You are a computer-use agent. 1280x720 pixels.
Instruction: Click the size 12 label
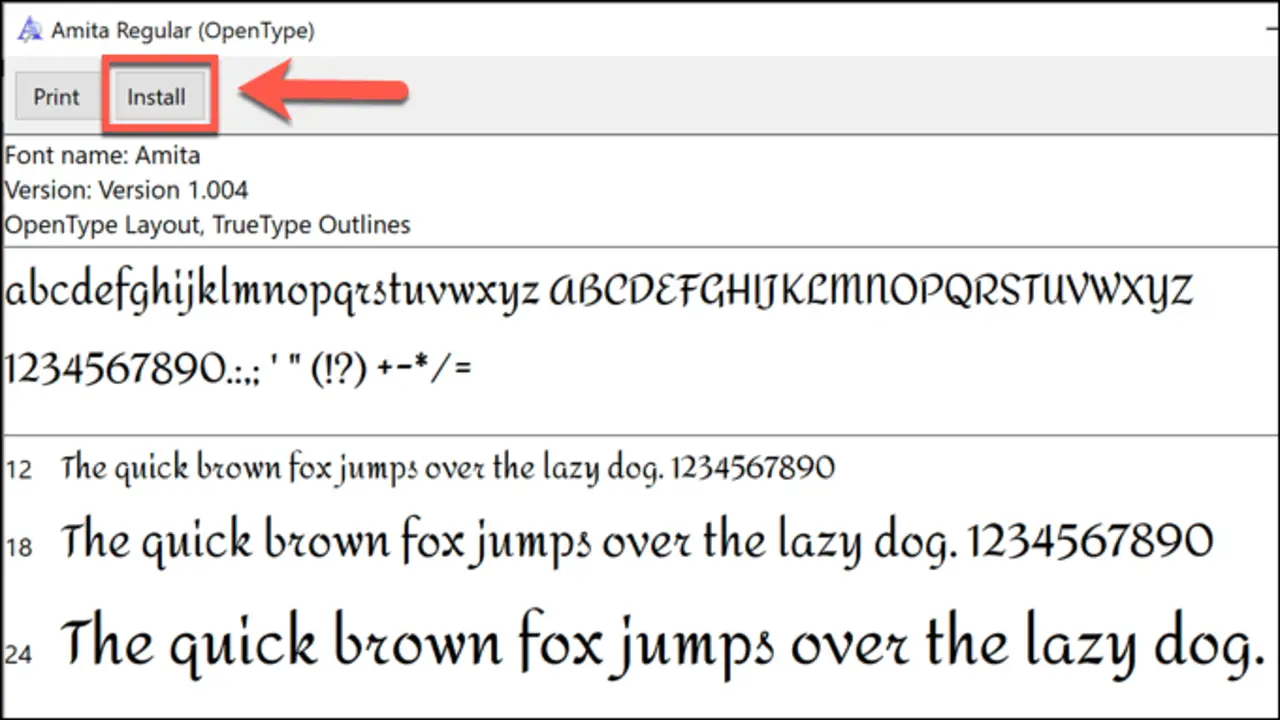[x=18, y=469]
